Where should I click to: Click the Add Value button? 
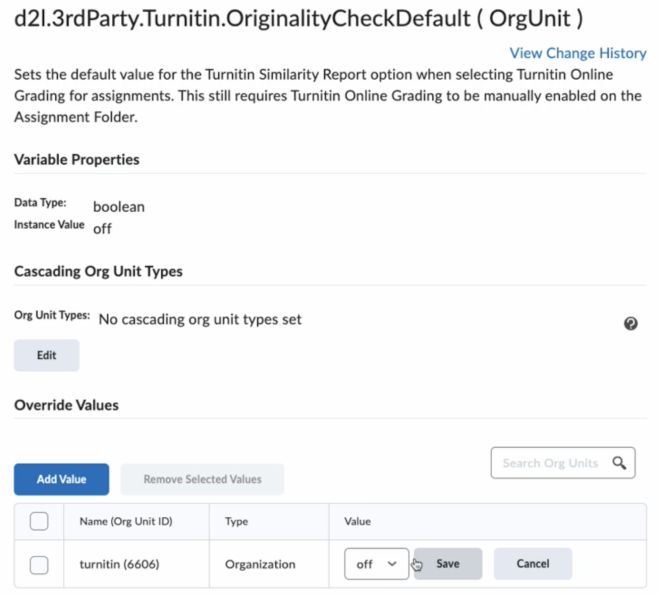(x=62, y=479)
